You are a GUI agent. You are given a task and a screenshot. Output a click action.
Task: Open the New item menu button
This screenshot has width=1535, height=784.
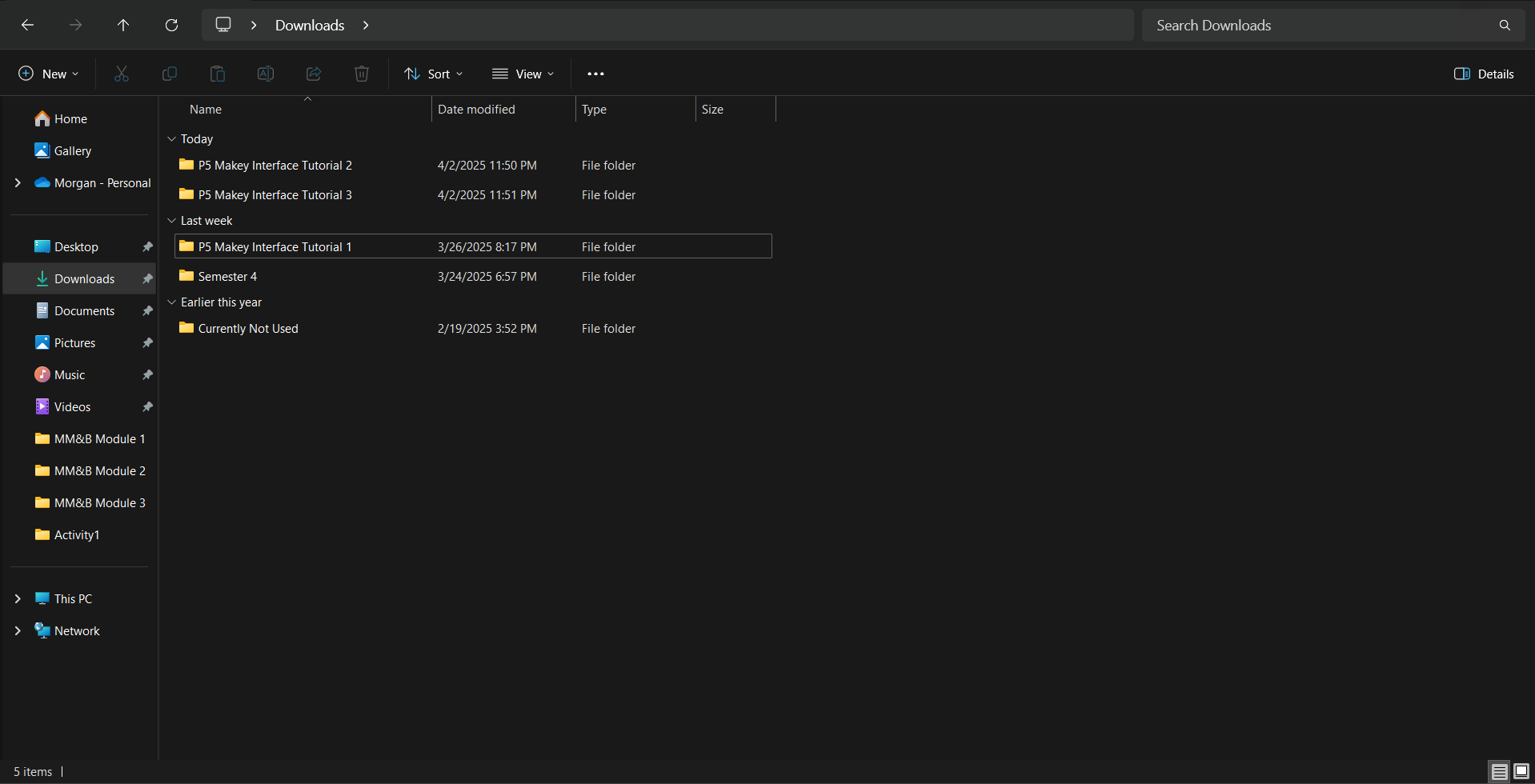tap(49, 74)
